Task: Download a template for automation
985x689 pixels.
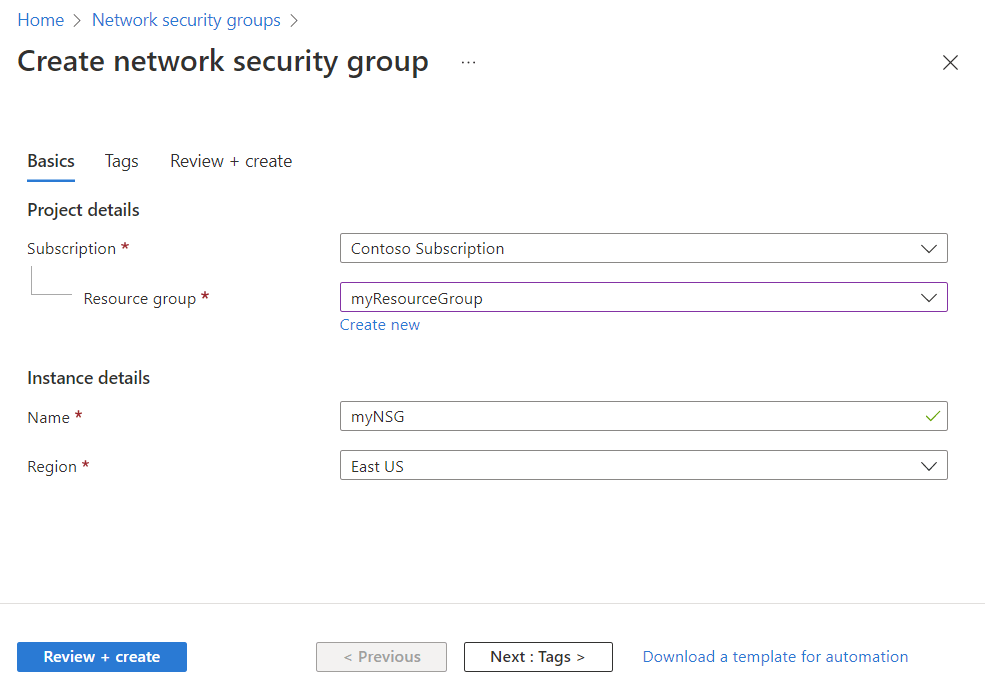Action: coord(775,656)
